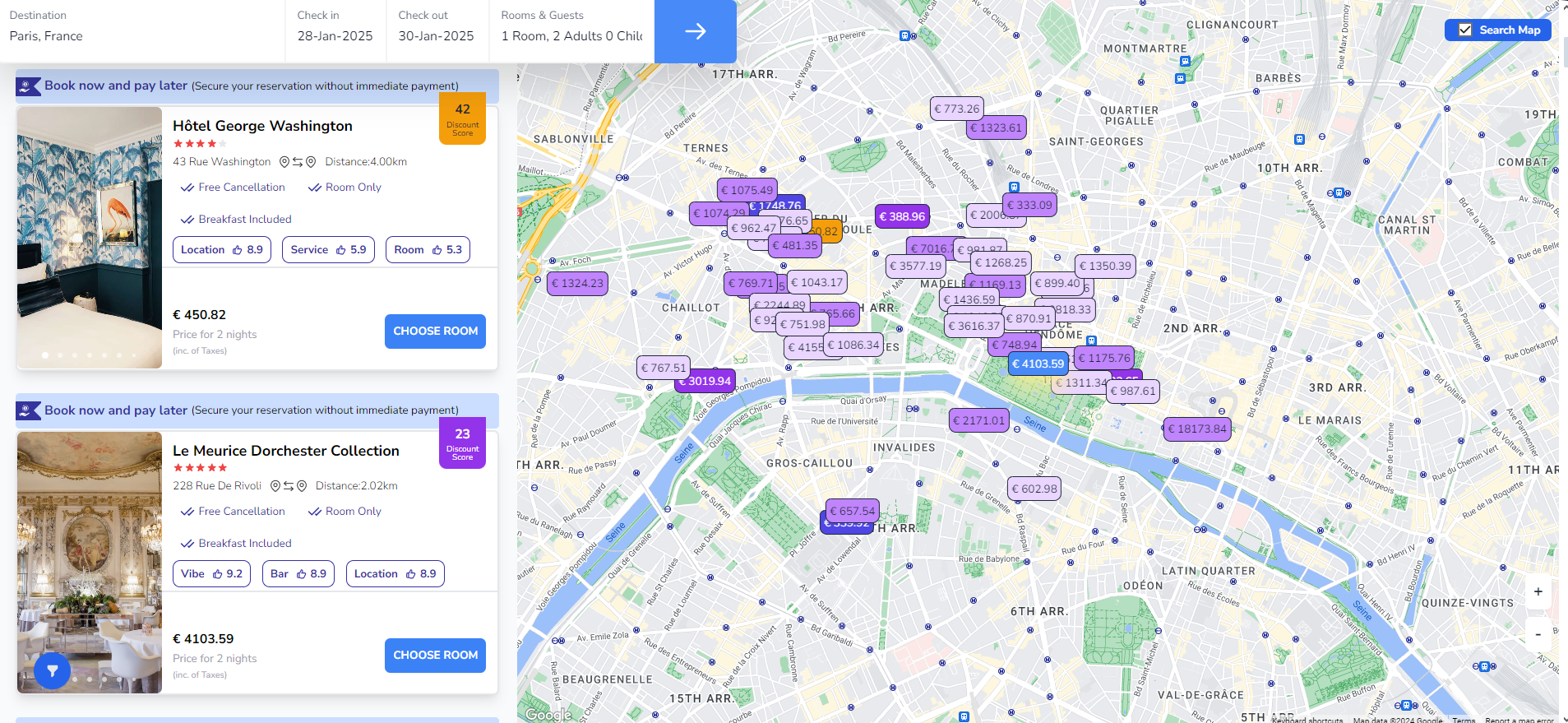Click the Discount Score 23 badge
The image size is (1568, 723).
(462, 443)
